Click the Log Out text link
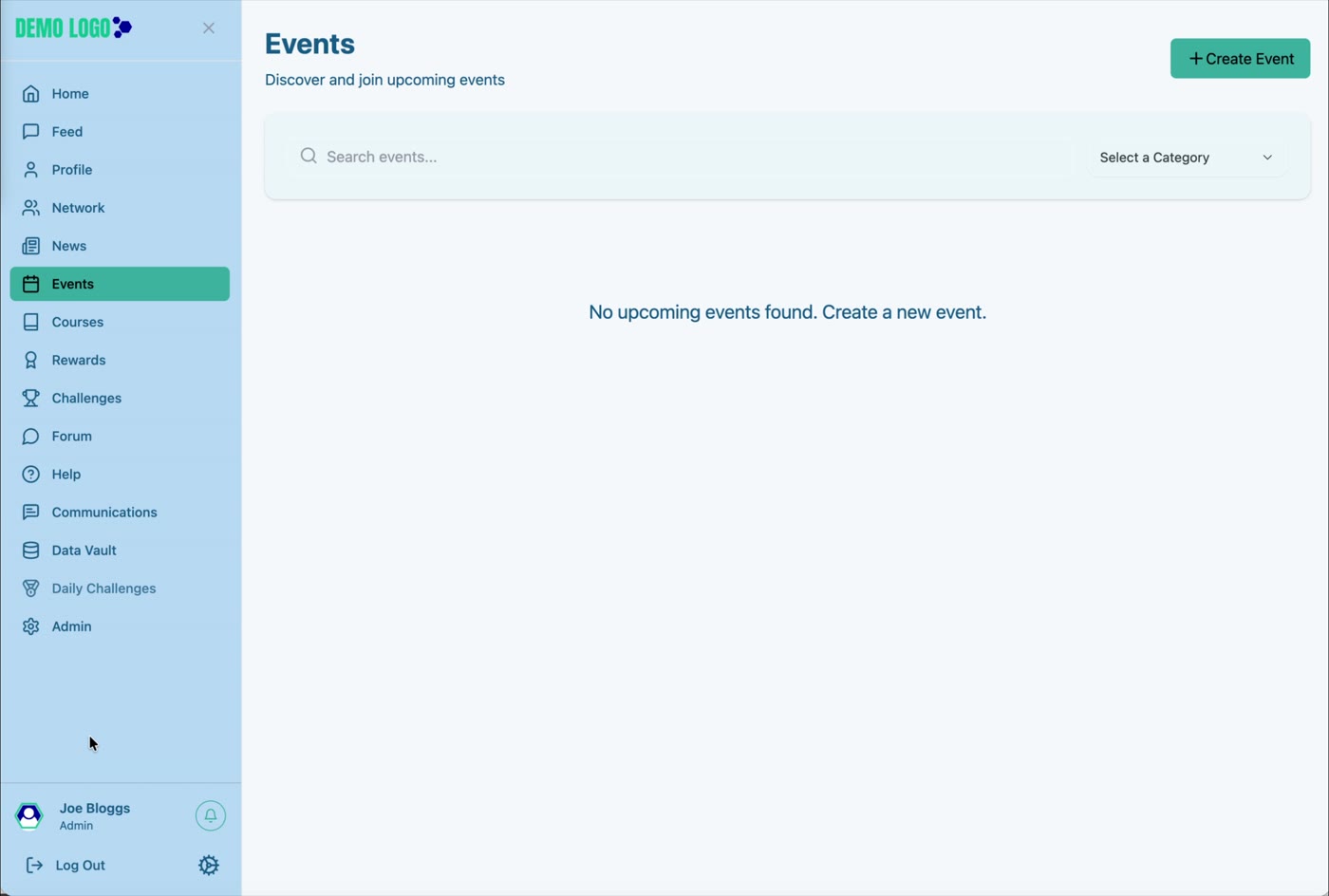Screen dimensions: 1329x896 click(81, 865)
